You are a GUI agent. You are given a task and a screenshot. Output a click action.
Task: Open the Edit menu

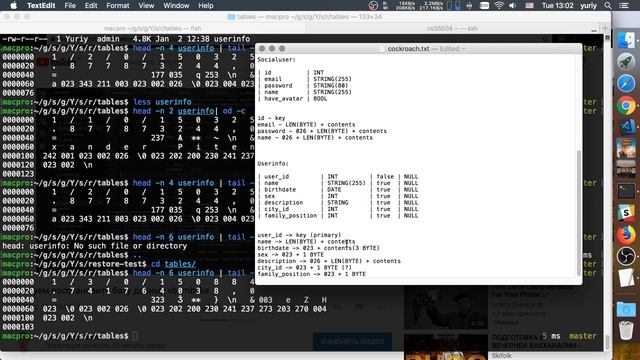point(91,5)
